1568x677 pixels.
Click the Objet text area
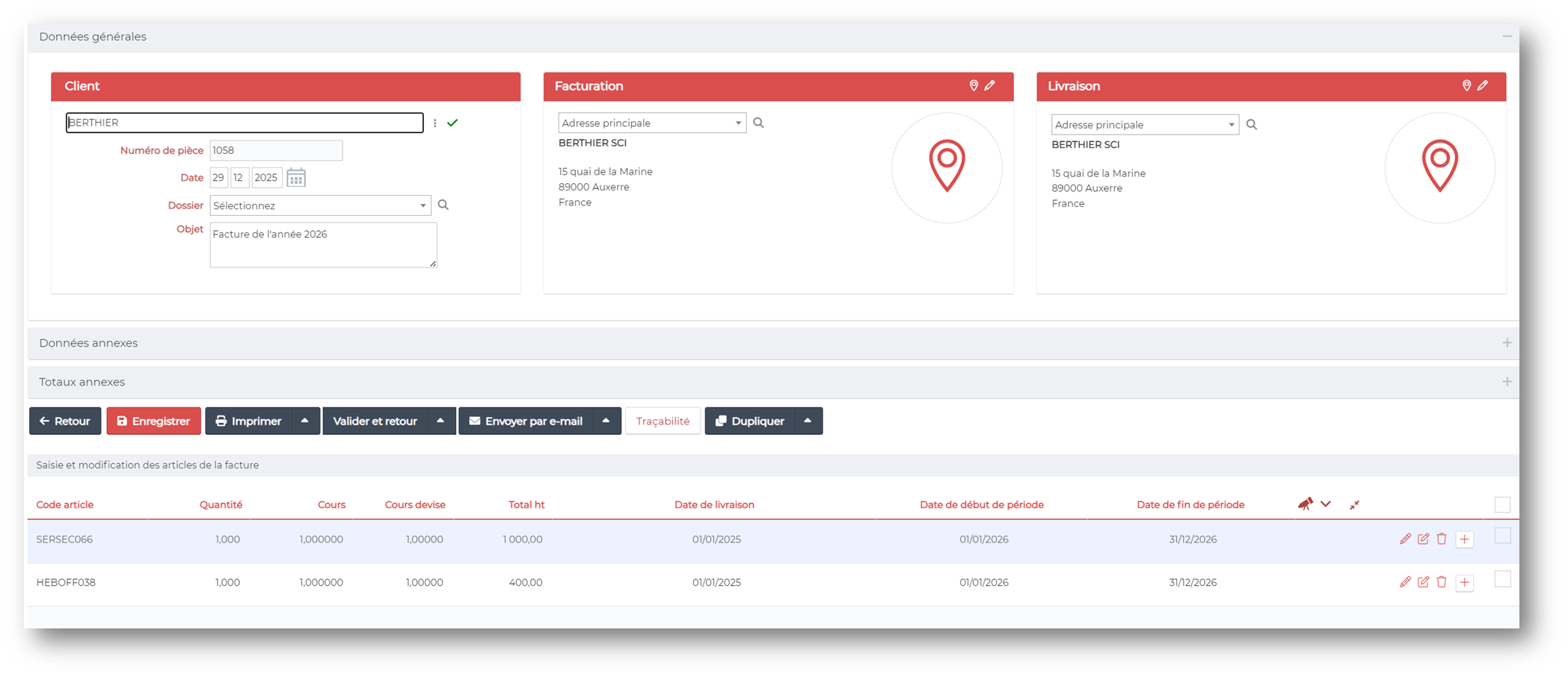click(323, 245)
